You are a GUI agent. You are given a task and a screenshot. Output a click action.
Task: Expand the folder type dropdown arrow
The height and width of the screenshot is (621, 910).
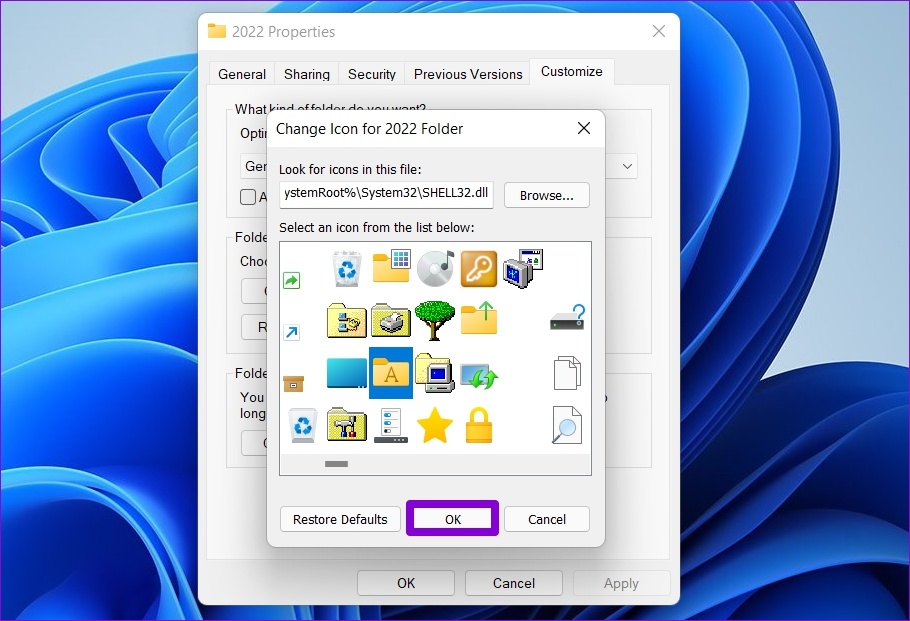click(x=627, y=167)
